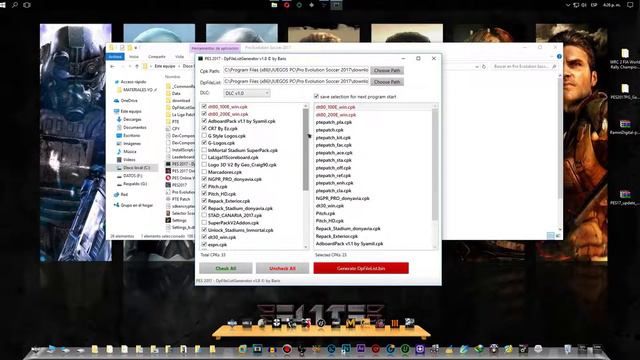Viewport: 640px width, 360px height.
Task: Click left CPK list scroll-down arrow
Action: tap(306, 247)
